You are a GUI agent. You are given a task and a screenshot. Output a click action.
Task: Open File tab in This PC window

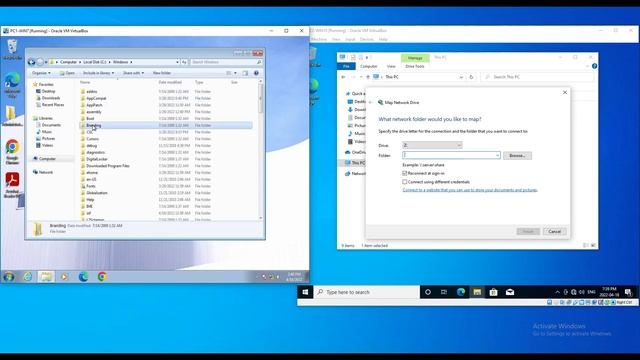pyautogui.click(x=347, y=66)
